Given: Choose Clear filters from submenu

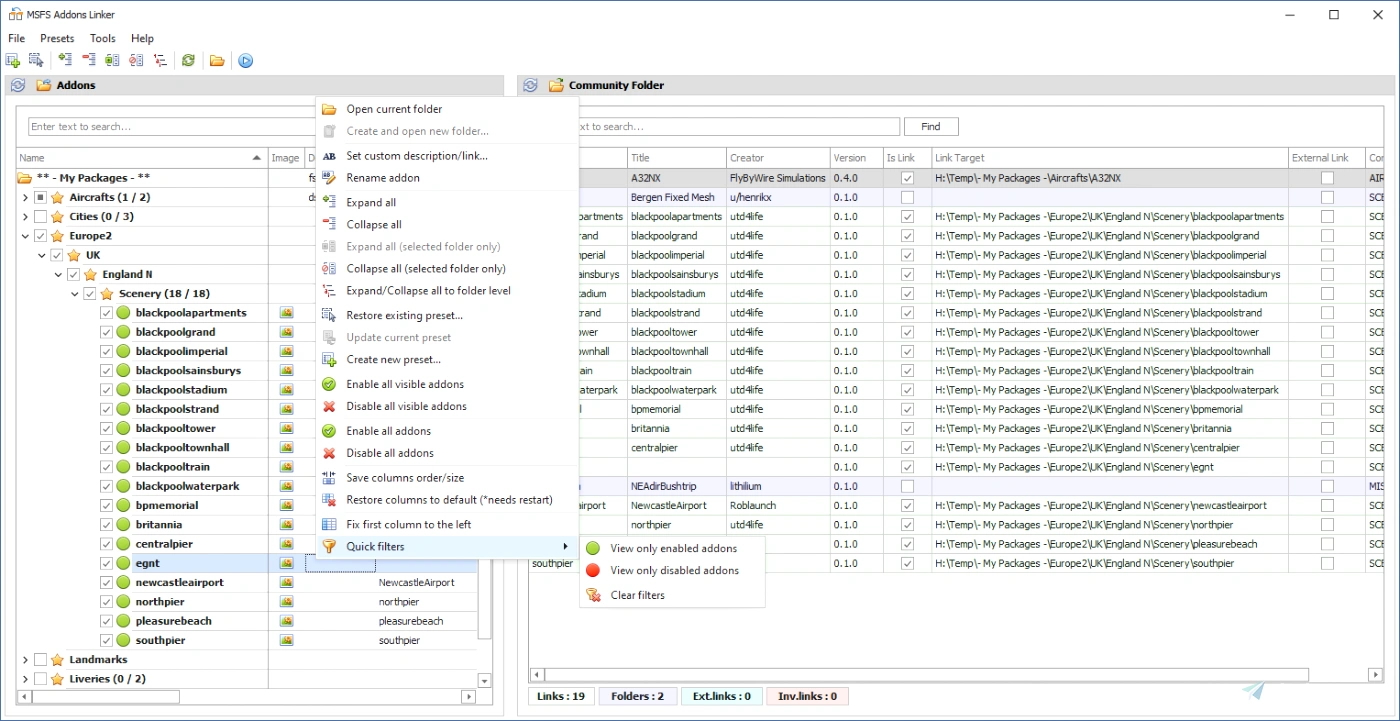Looking at the screenshot, I should click(x=637, y=596).
